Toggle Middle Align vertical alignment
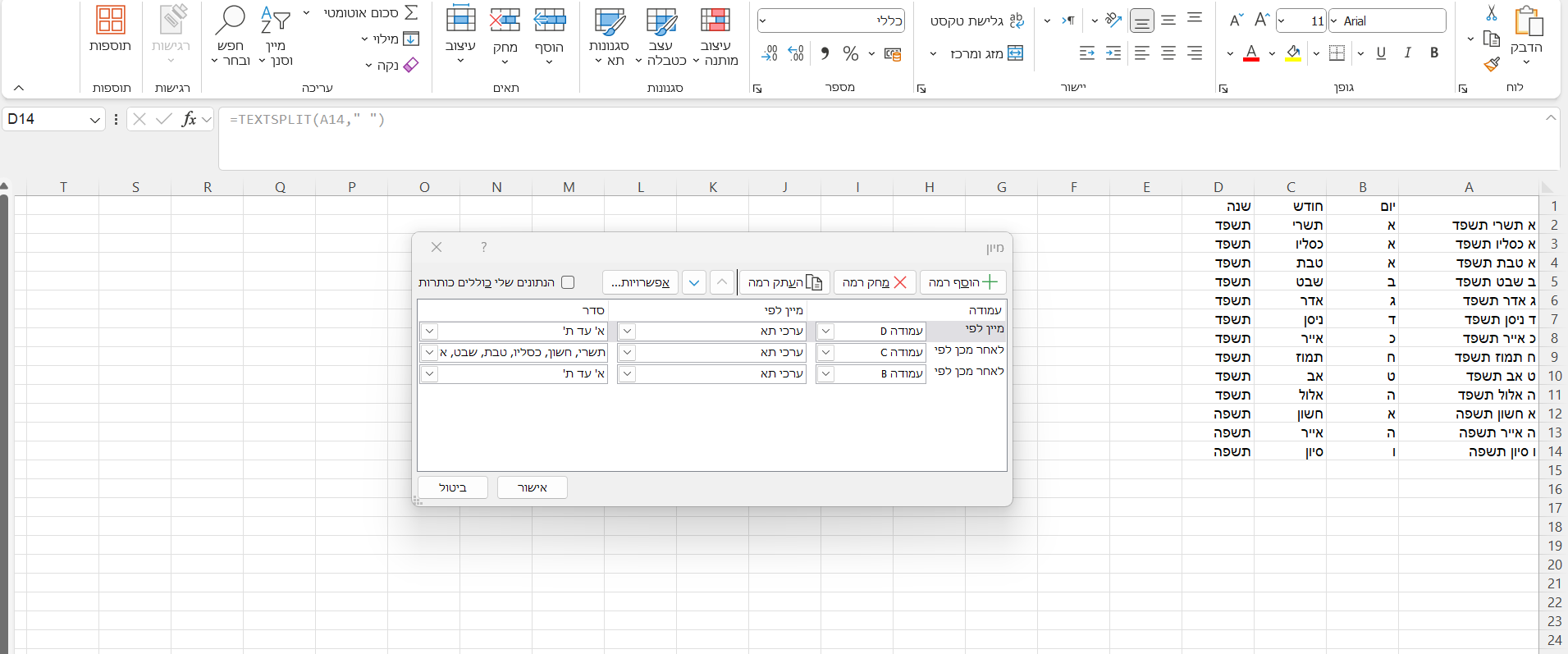Viewport: 1568px width, 654px height. pyautogui.click(x=1168, y=21)
